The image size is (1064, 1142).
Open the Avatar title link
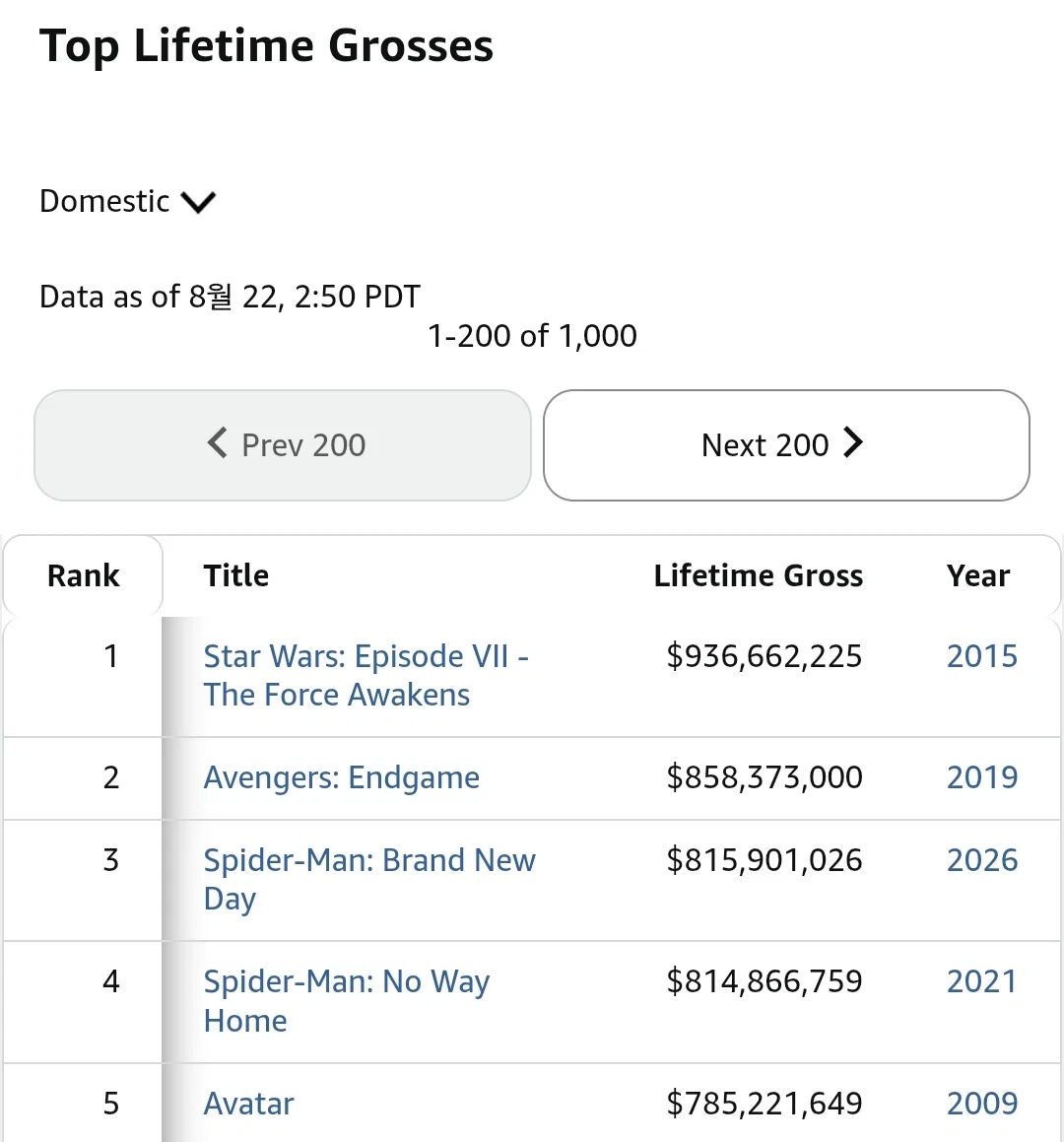(248, 1104)
